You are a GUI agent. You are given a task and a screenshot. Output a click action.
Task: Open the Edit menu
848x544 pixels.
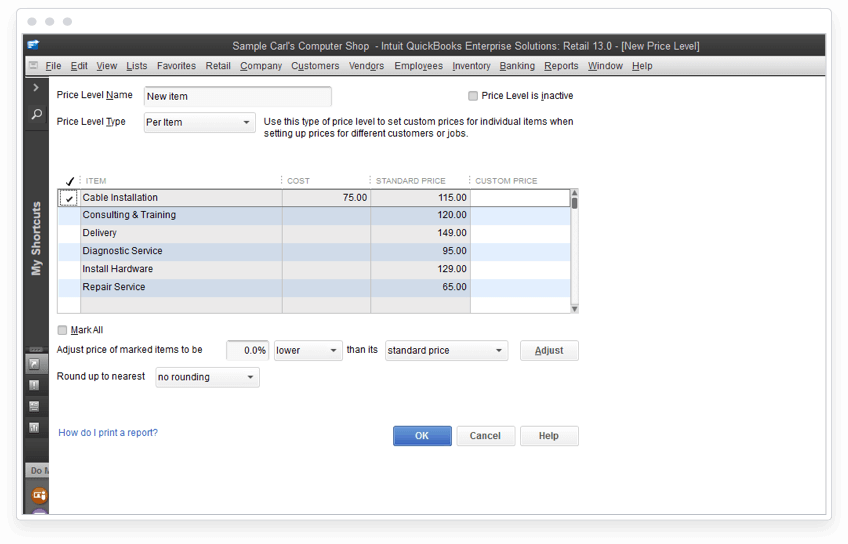79,66
